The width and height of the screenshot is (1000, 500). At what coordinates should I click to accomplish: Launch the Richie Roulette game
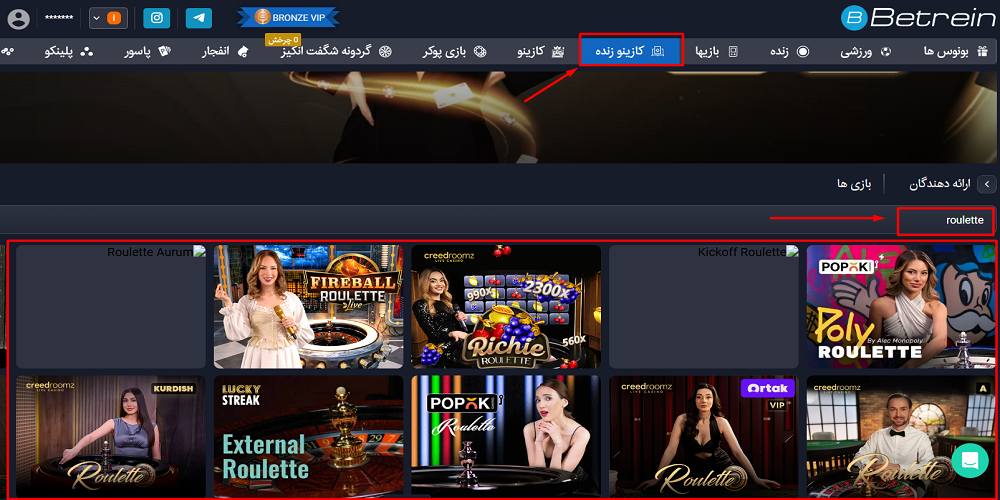click(506, 307)
